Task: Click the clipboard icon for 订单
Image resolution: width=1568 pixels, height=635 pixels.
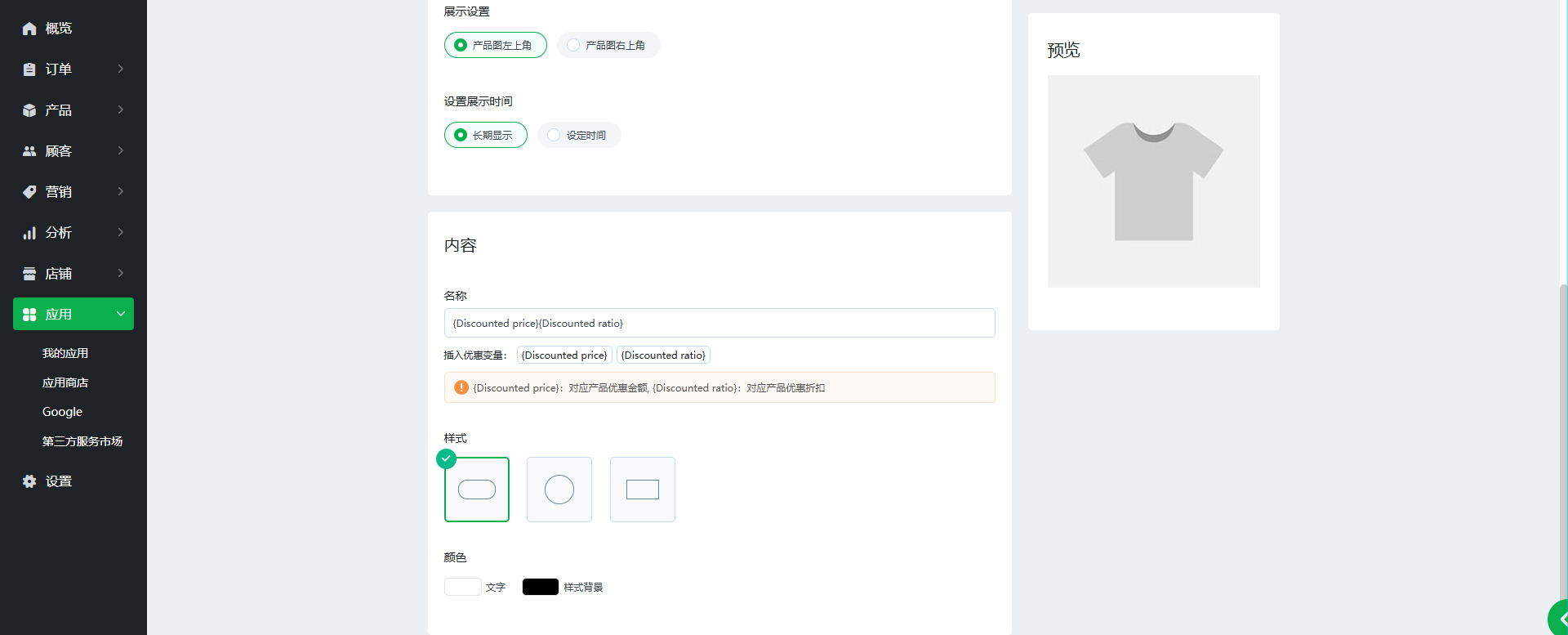Action: [29, 69]
